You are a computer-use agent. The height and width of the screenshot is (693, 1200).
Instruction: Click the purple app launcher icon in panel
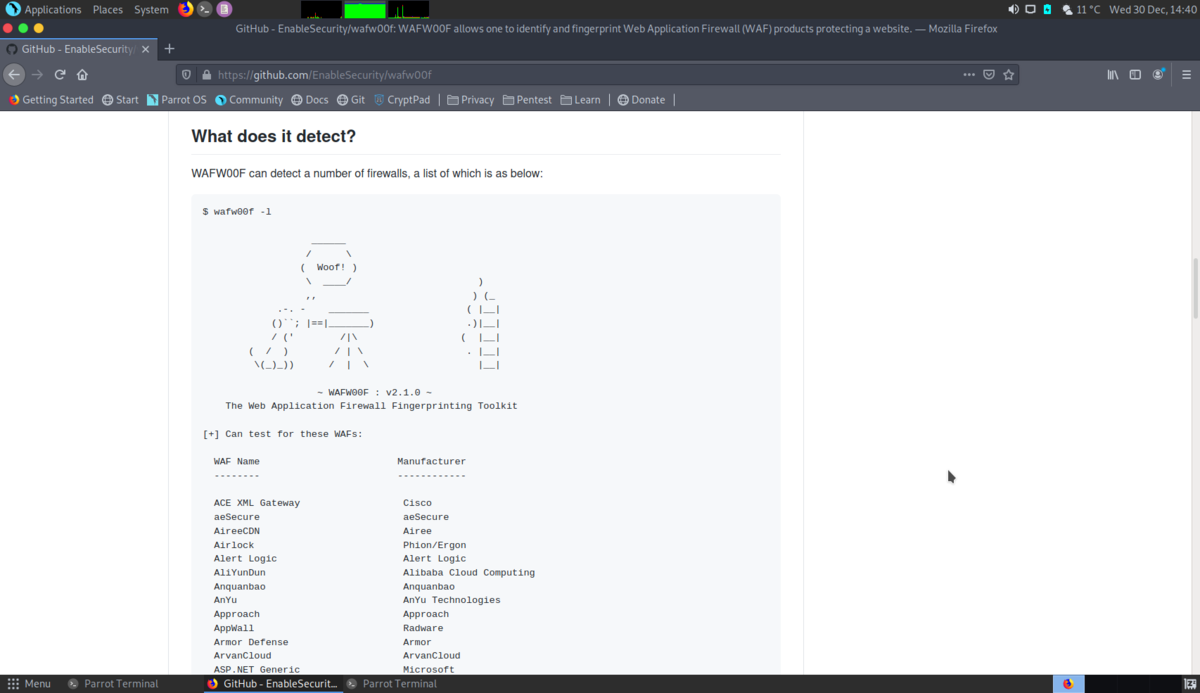pyautogui.click(x=224, y=9)
